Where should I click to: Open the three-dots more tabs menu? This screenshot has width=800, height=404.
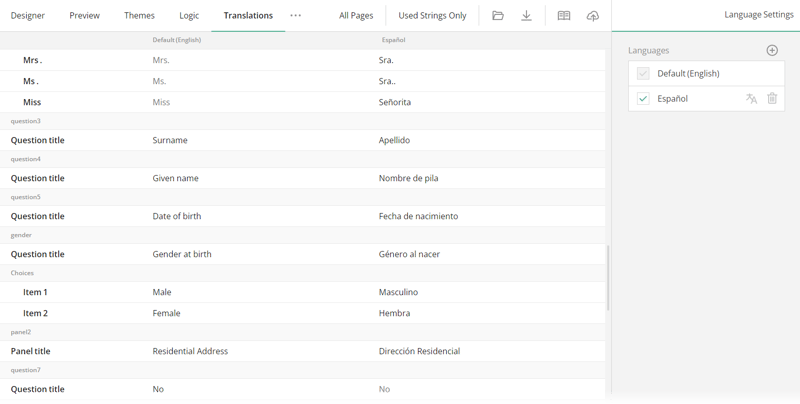[x=295, y=15]
